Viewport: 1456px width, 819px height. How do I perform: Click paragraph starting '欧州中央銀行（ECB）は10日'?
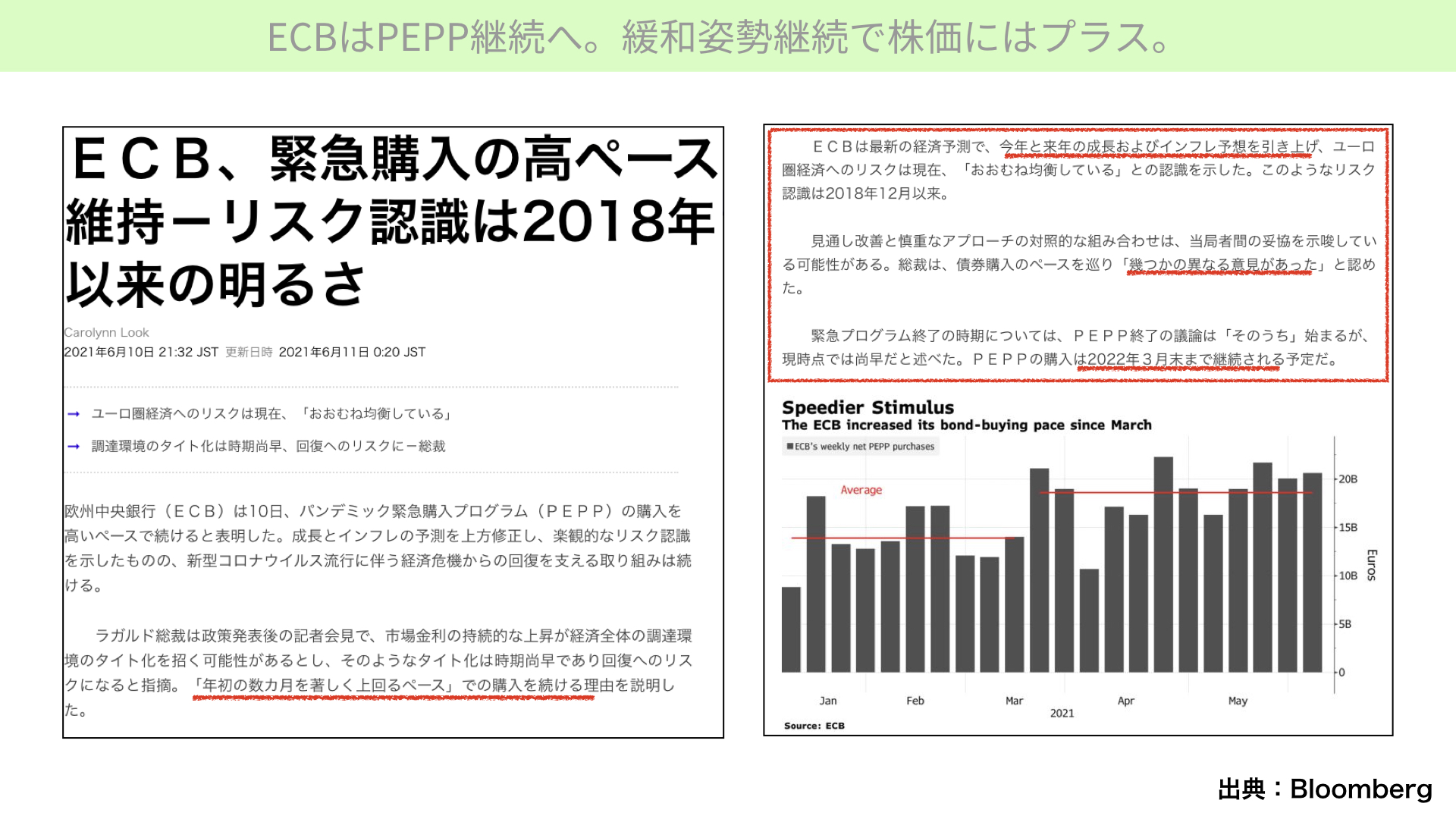[x=378, y=548]
